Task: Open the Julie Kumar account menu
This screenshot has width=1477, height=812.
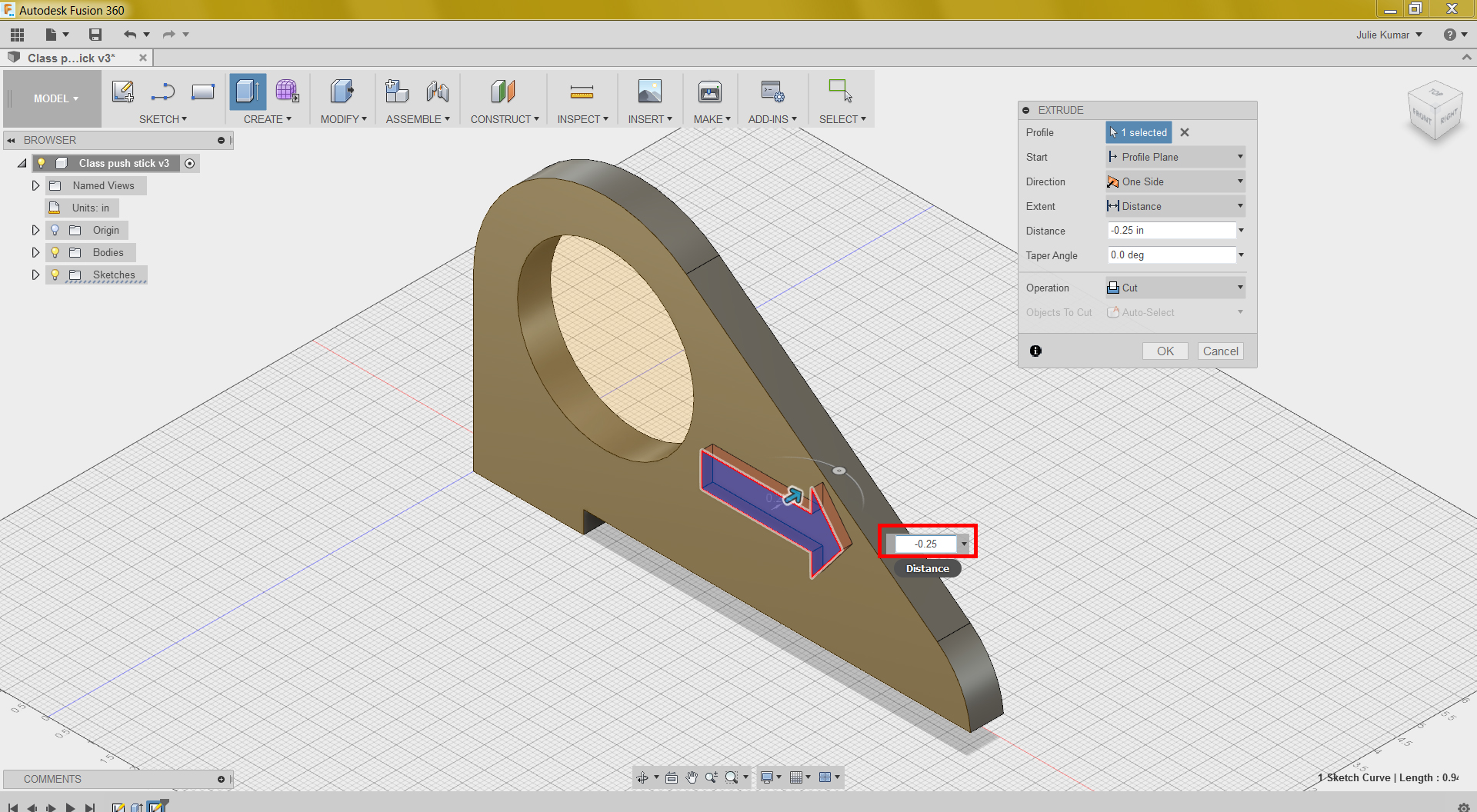Action: 1389,35
